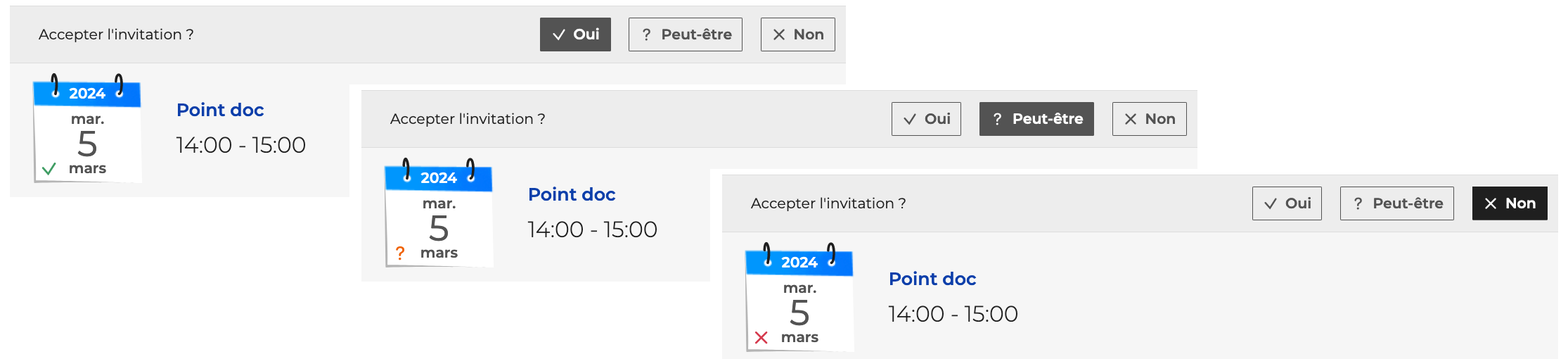Toggle the highlighted "Peut-être" button
The image size is (1568, 359).
1036,119
